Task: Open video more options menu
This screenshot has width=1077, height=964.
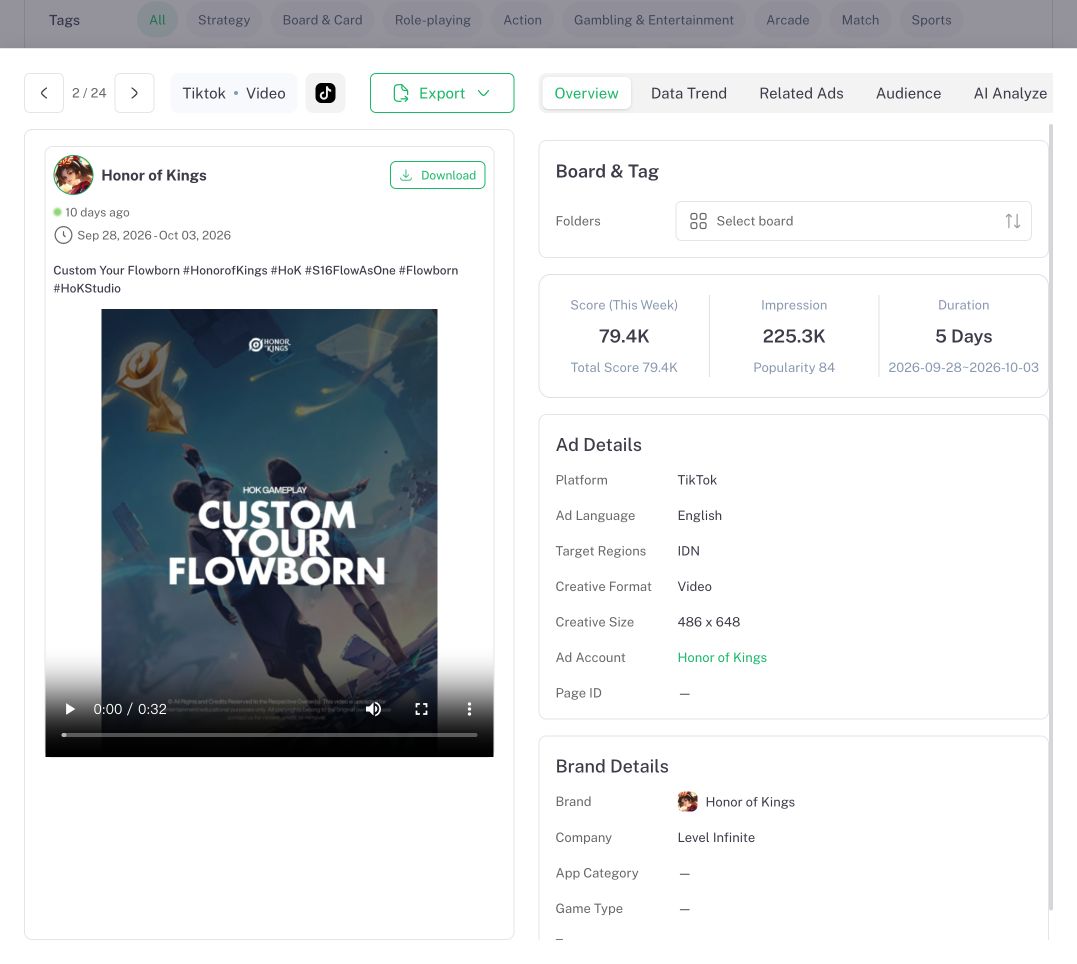Action: pyautogui.click(x=469, y=708)
